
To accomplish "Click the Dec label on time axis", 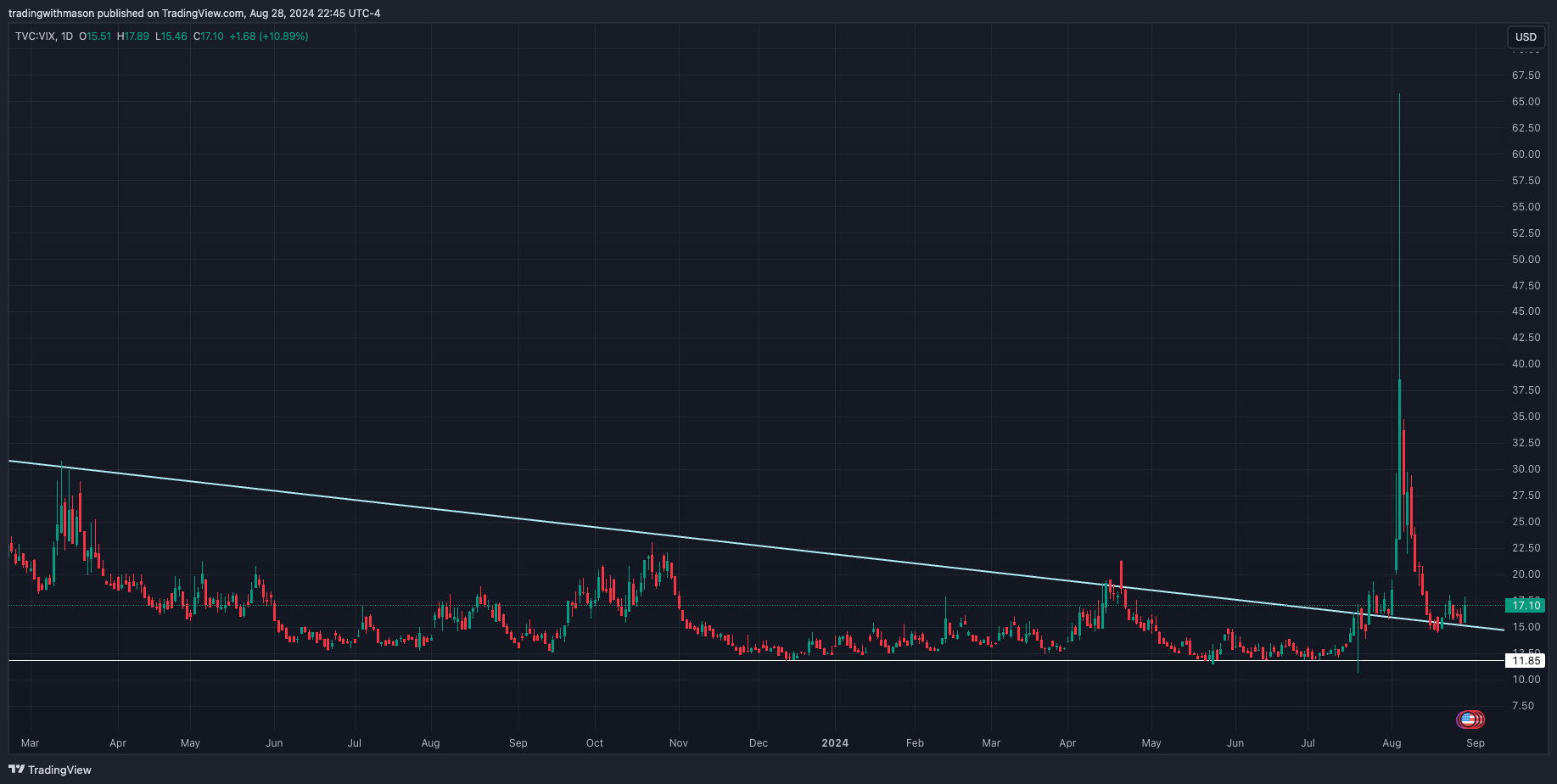I will click(x=758, y=743).
